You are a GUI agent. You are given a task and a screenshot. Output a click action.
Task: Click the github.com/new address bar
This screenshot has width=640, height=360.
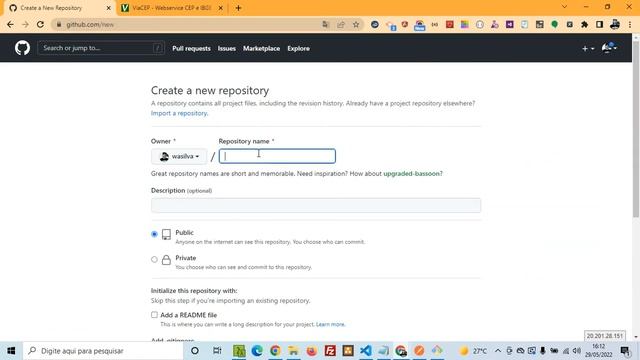188,24
